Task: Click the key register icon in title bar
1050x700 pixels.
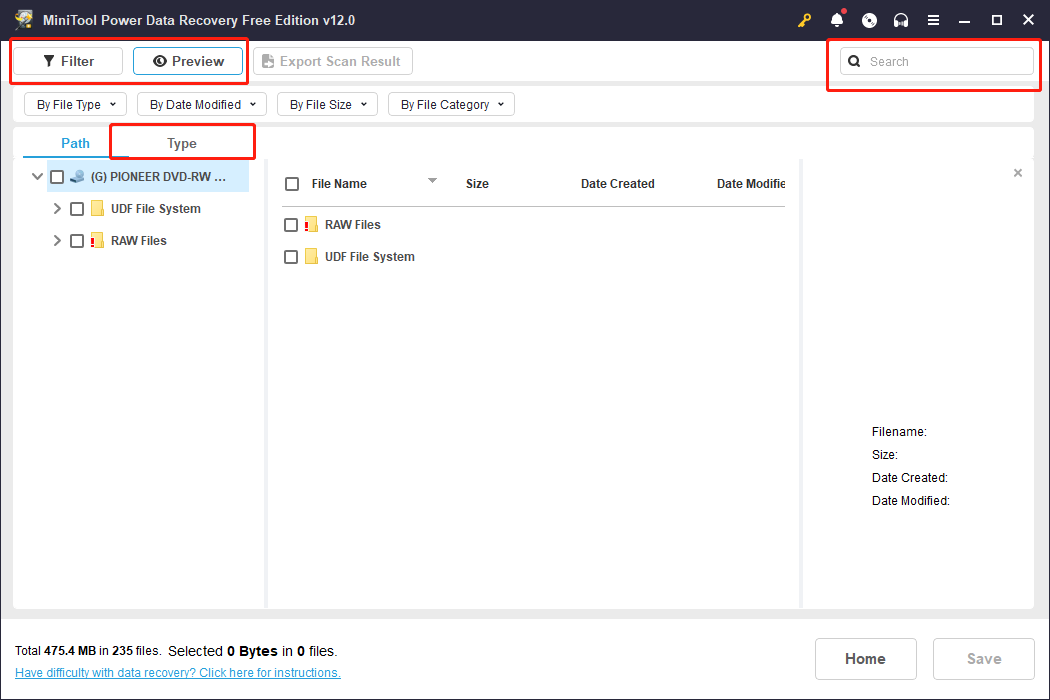Action: [804, 21]
